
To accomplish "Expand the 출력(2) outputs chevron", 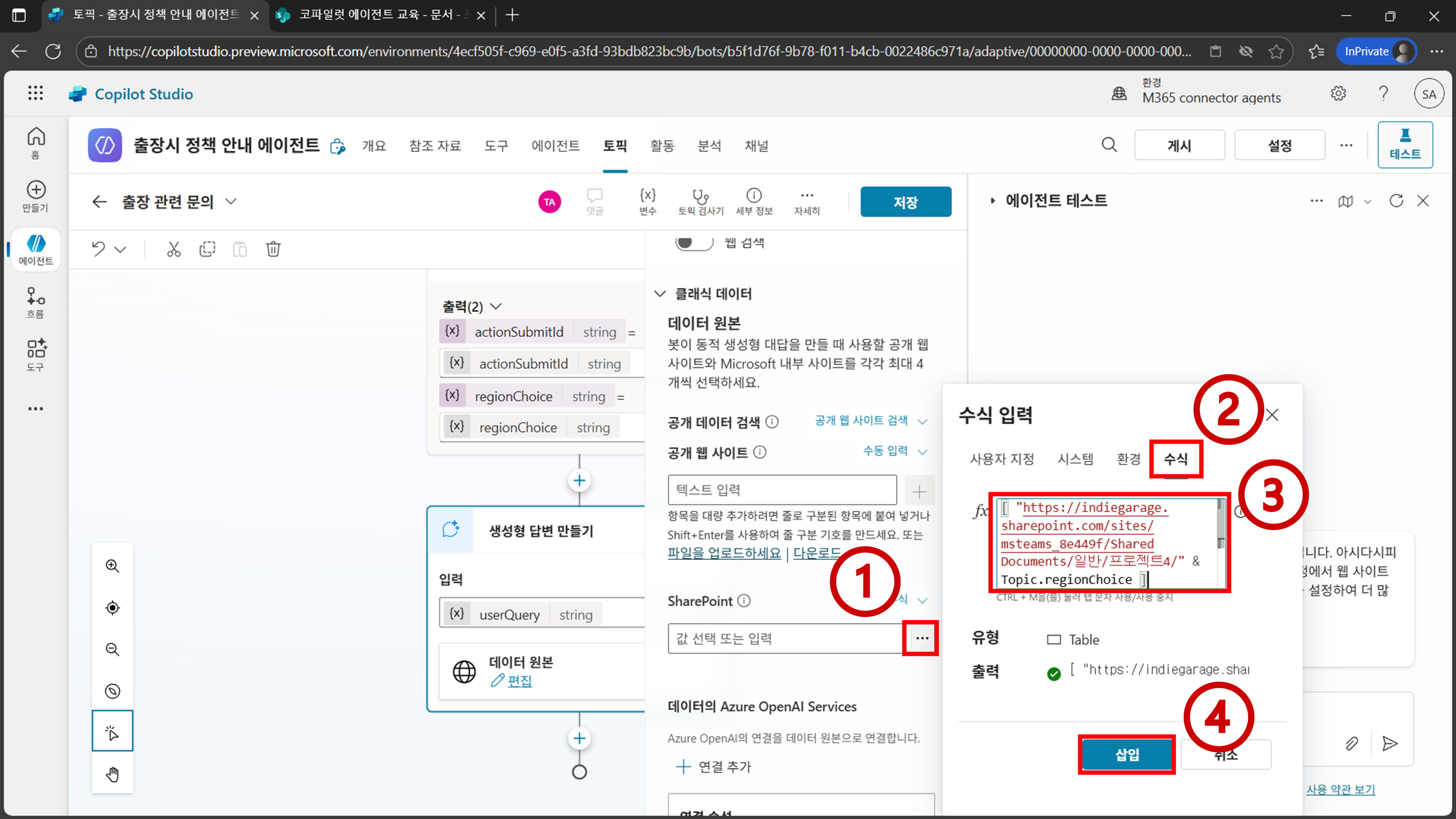I will [x=496, y=306].
